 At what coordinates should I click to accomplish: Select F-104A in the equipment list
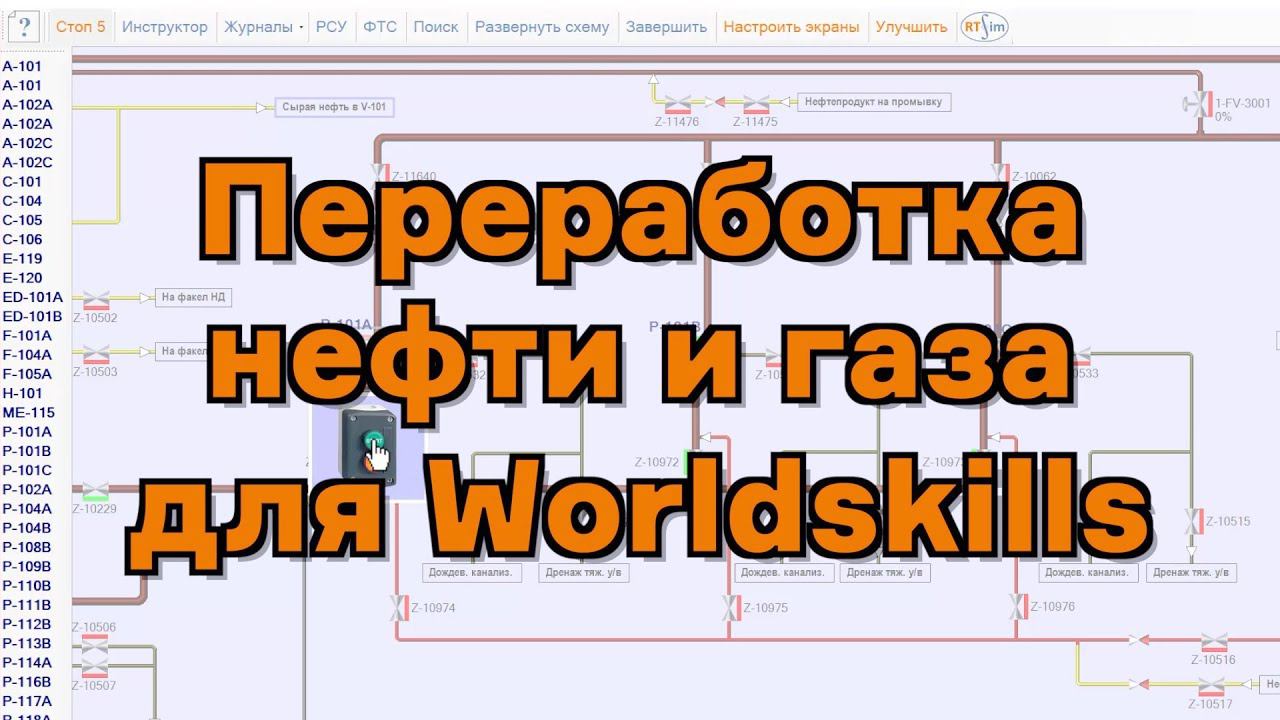pos(27,354)
